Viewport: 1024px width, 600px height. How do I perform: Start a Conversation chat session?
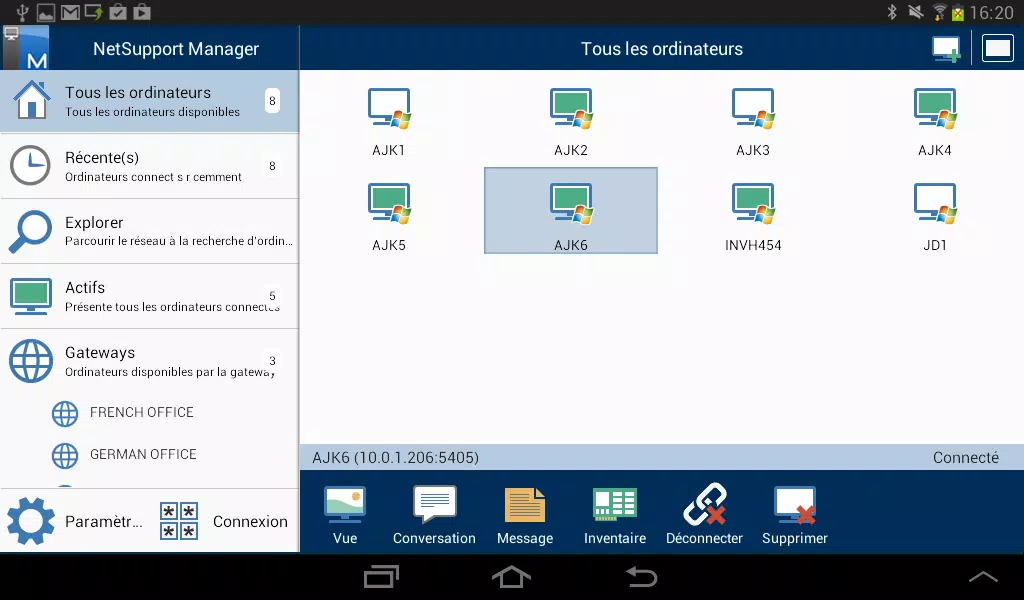click(434, 515)
